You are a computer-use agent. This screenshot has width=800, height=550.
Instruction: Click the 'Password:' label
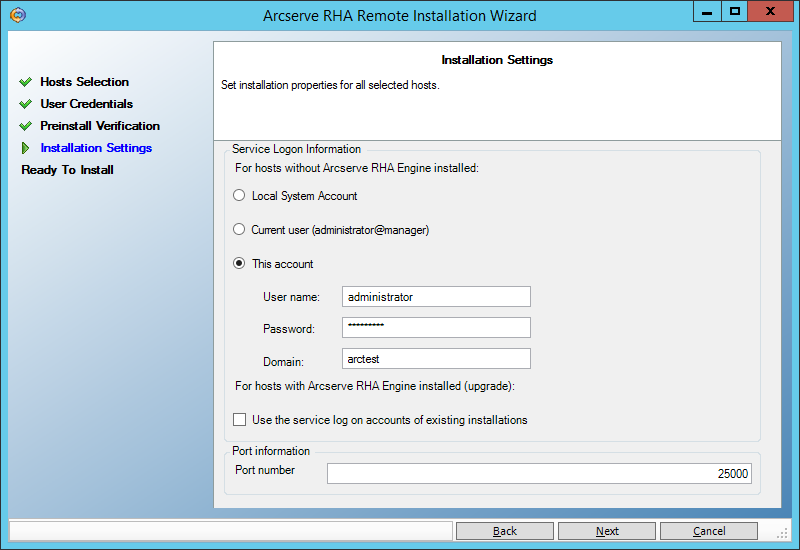(289, 329)
